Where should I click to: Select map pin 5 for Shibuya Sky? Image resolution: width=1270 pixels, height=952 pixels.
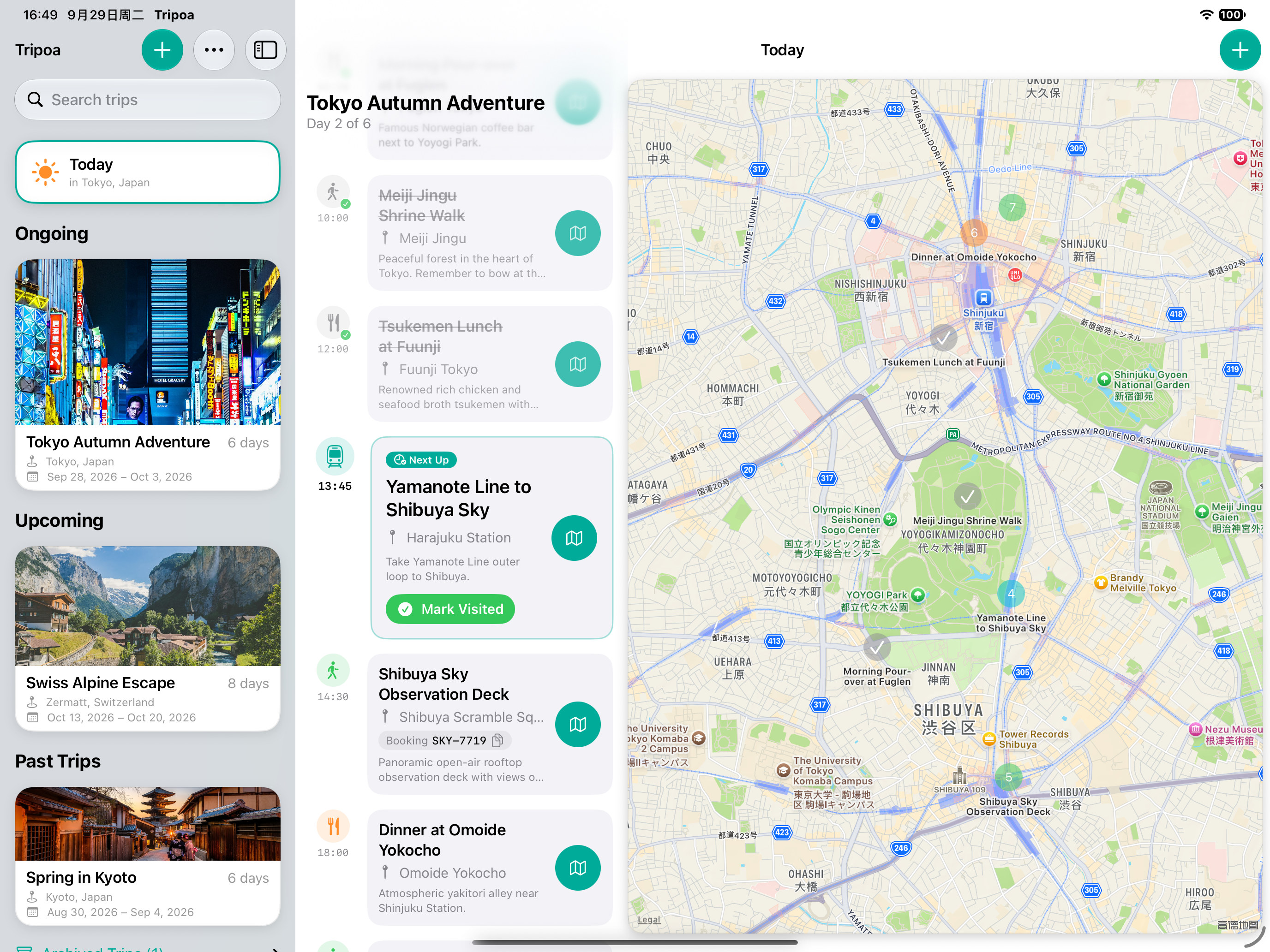tap(1008, 777)
